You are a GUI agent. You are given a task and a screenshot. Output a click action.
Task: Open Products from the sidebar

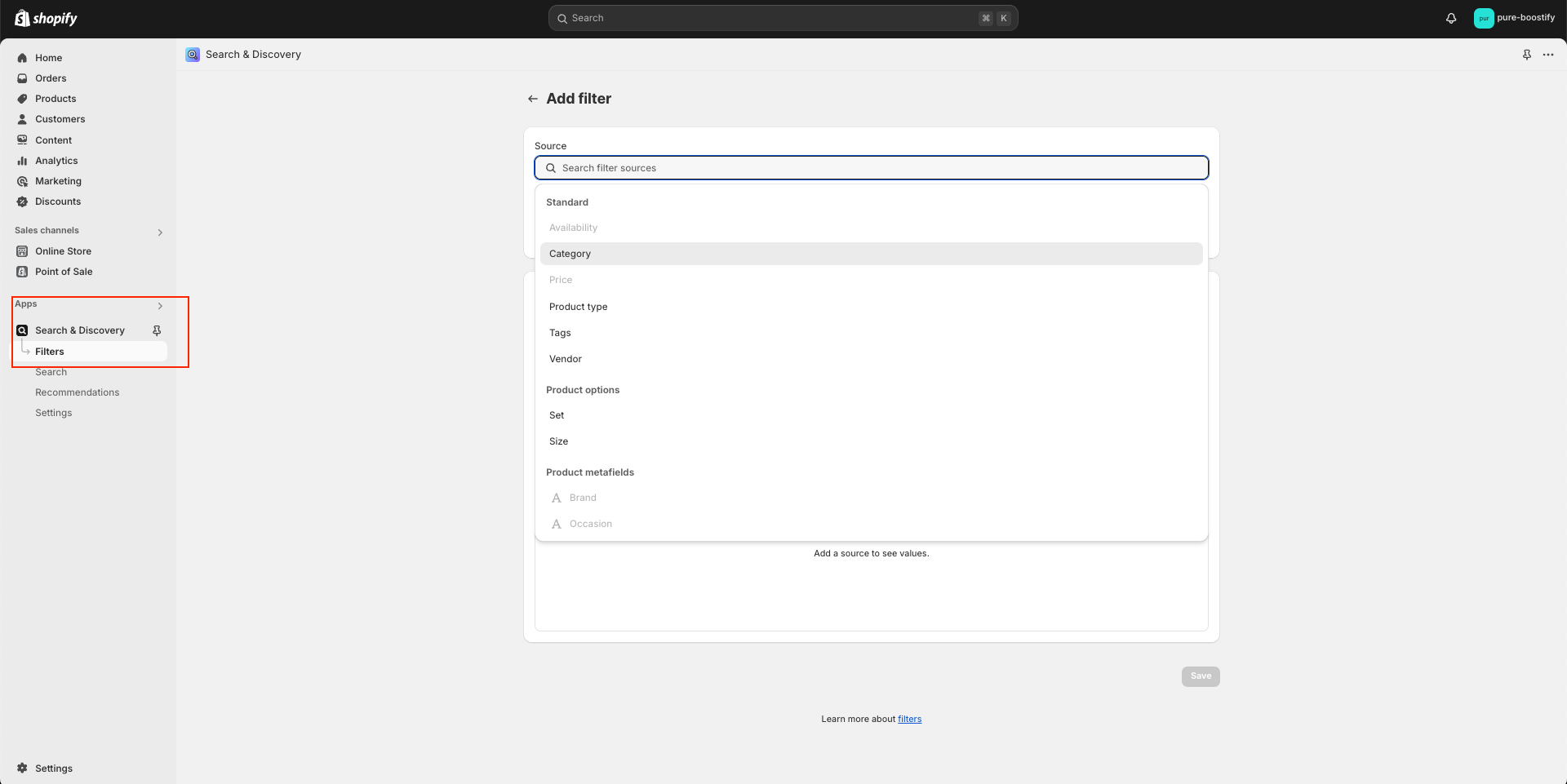click(55, 98)
